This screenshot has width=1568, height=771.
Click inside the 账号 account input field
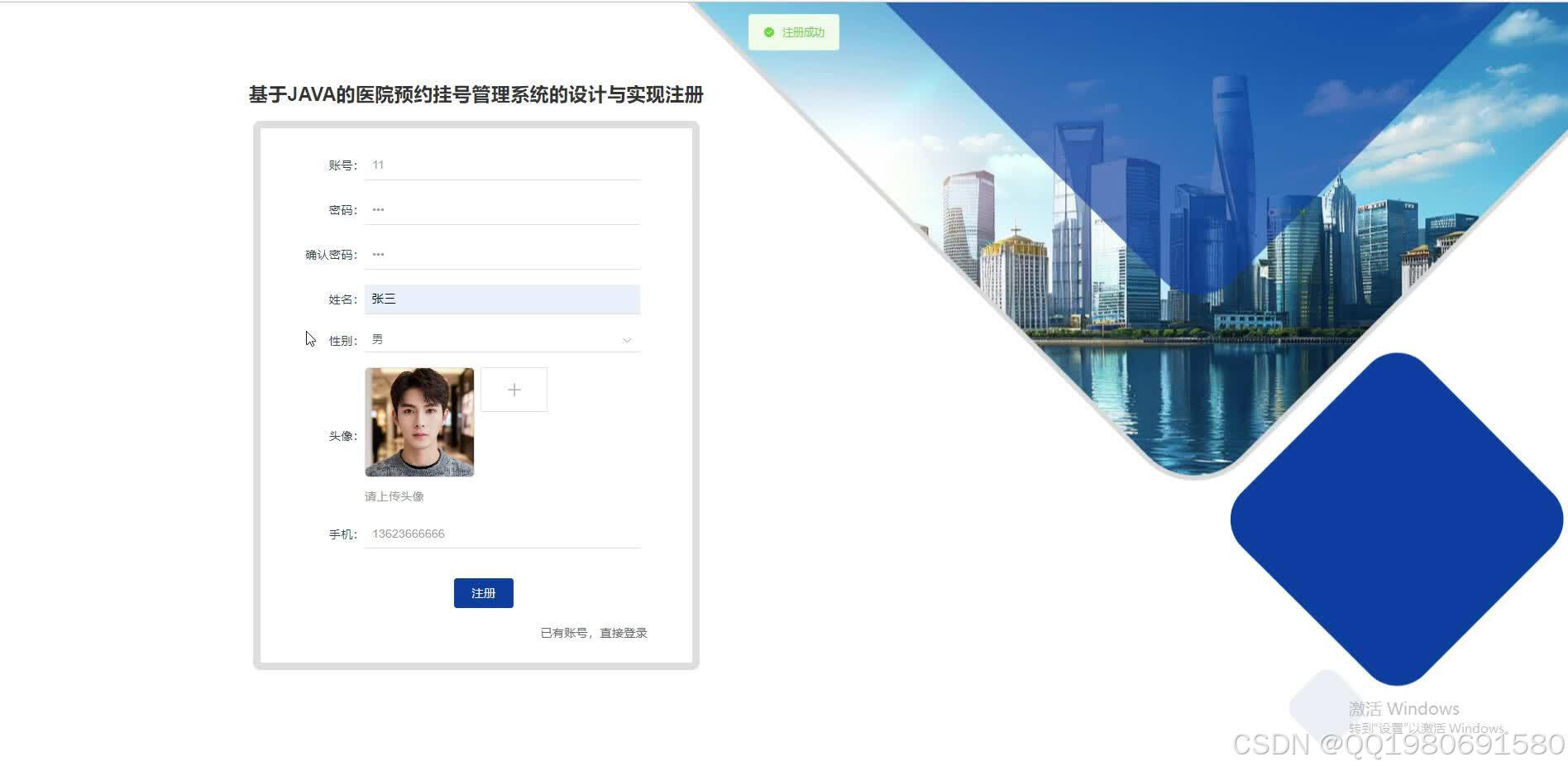tap(502, 165)
